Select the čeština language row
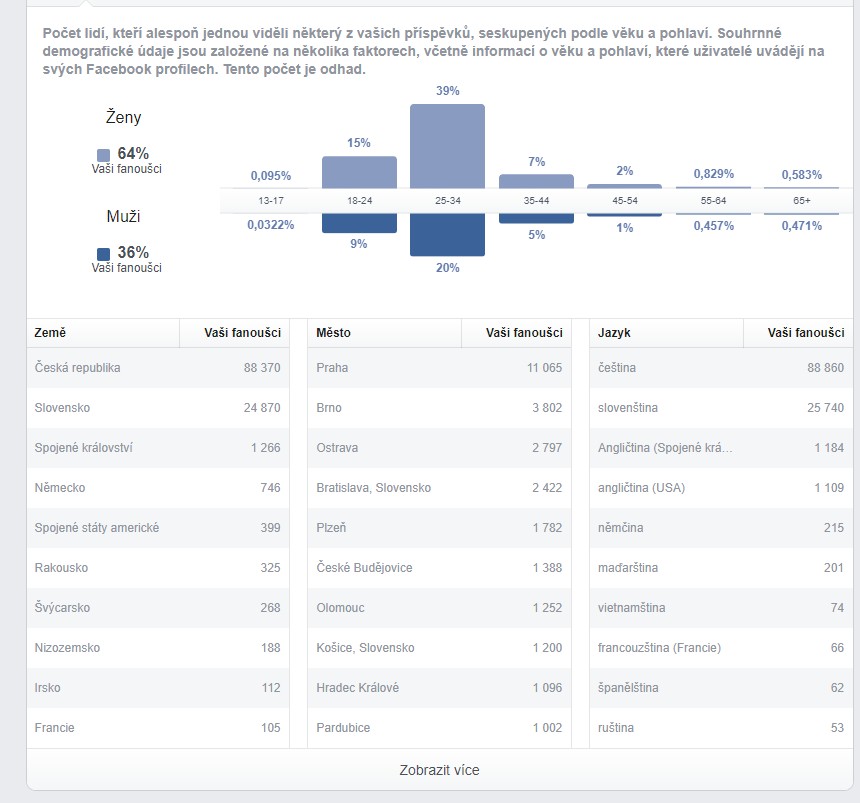Screen dimensions: 860x803 (x=721, y=367)
